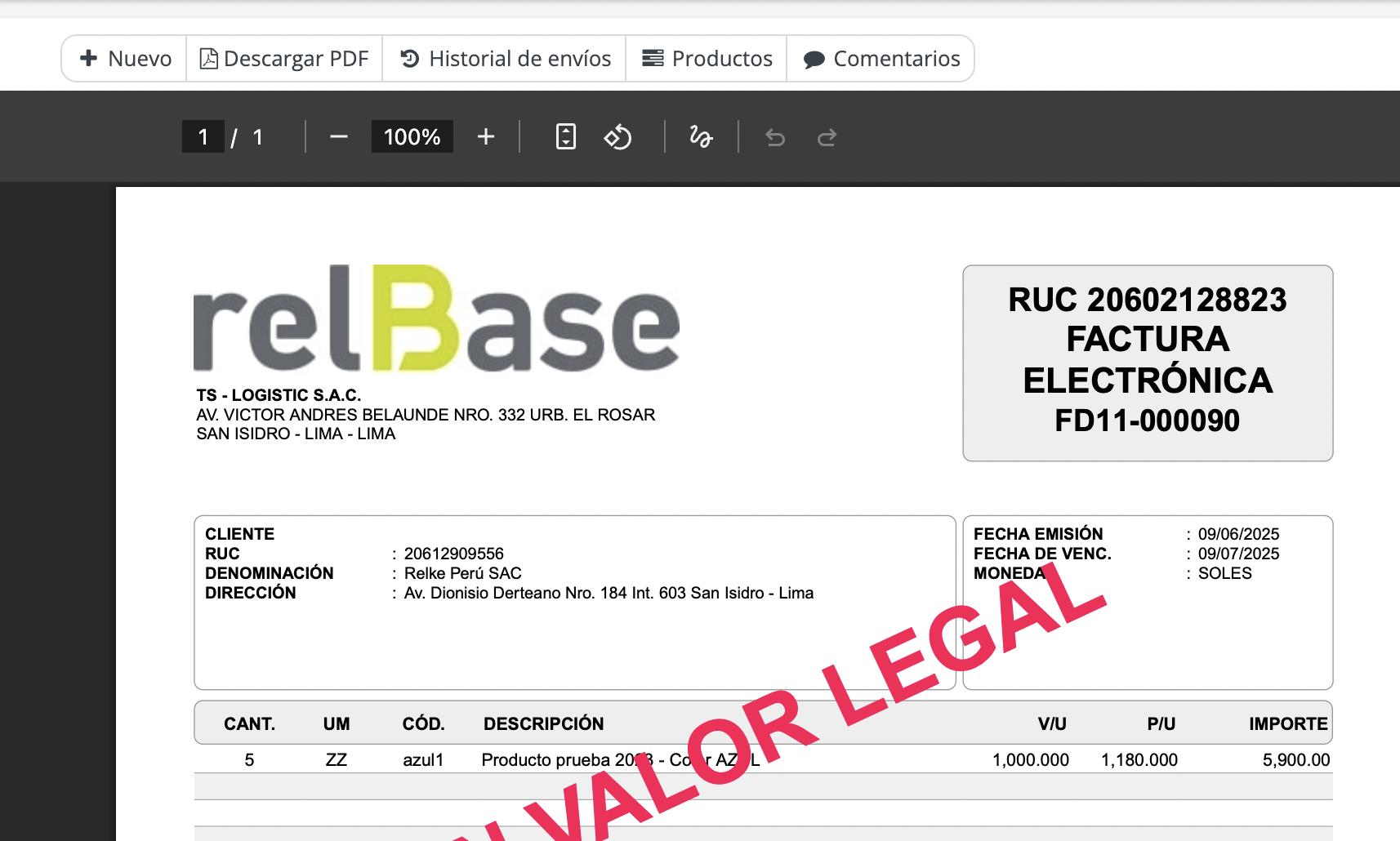The width and height of the screenshot is (1400, 841).
Task: Select the invoice number FD11-000090
Action: click(x=1148, y=420)
